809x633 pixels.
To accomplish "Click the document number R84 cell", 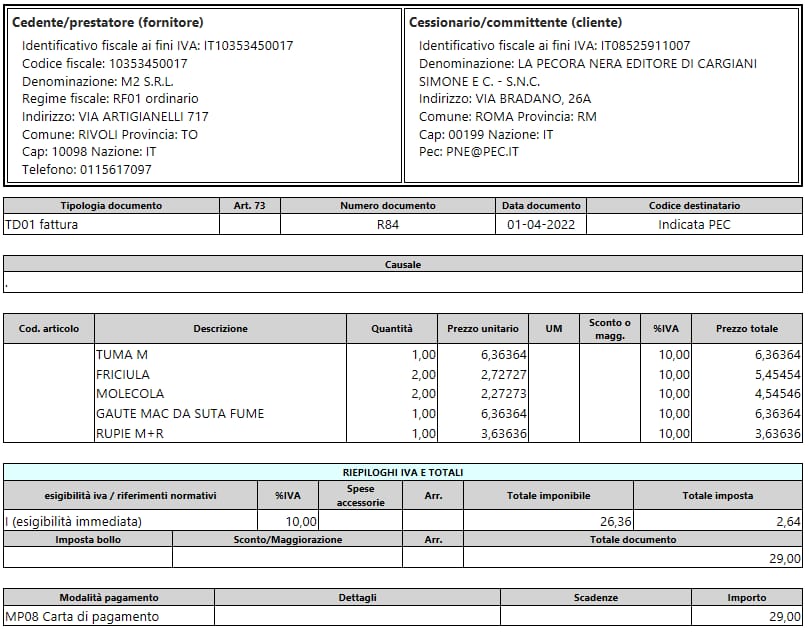I will click(x=388, y=225).
